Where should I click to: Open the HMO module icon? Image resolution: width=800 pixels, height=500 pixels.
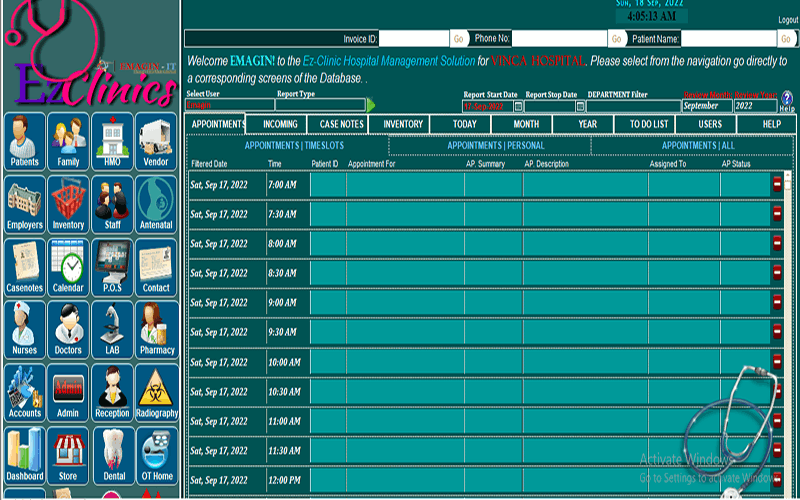coord(112,141)
